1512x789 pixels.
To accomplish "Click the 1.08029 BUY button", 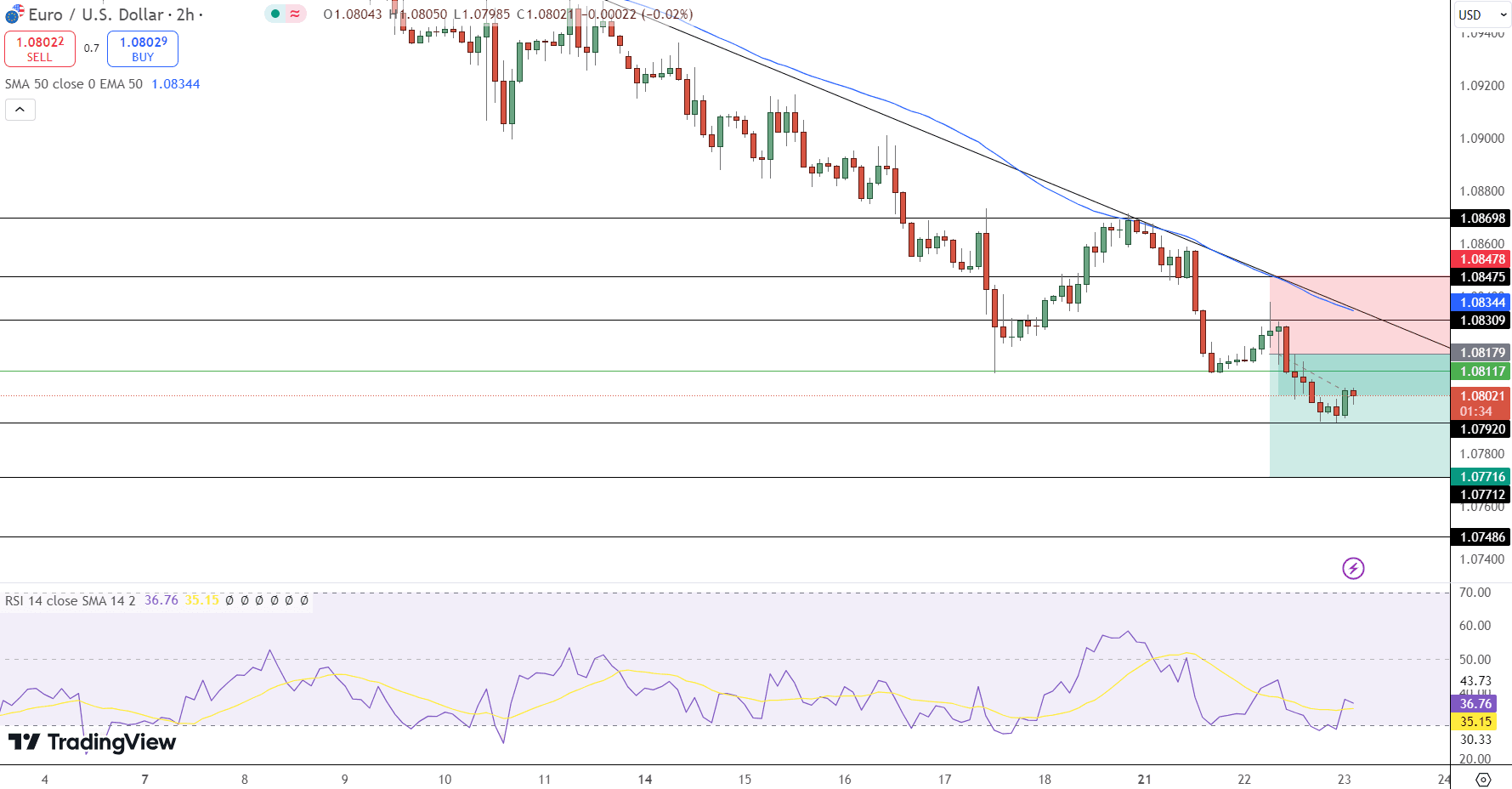I will pyautogui.click(x=143, y=48).
